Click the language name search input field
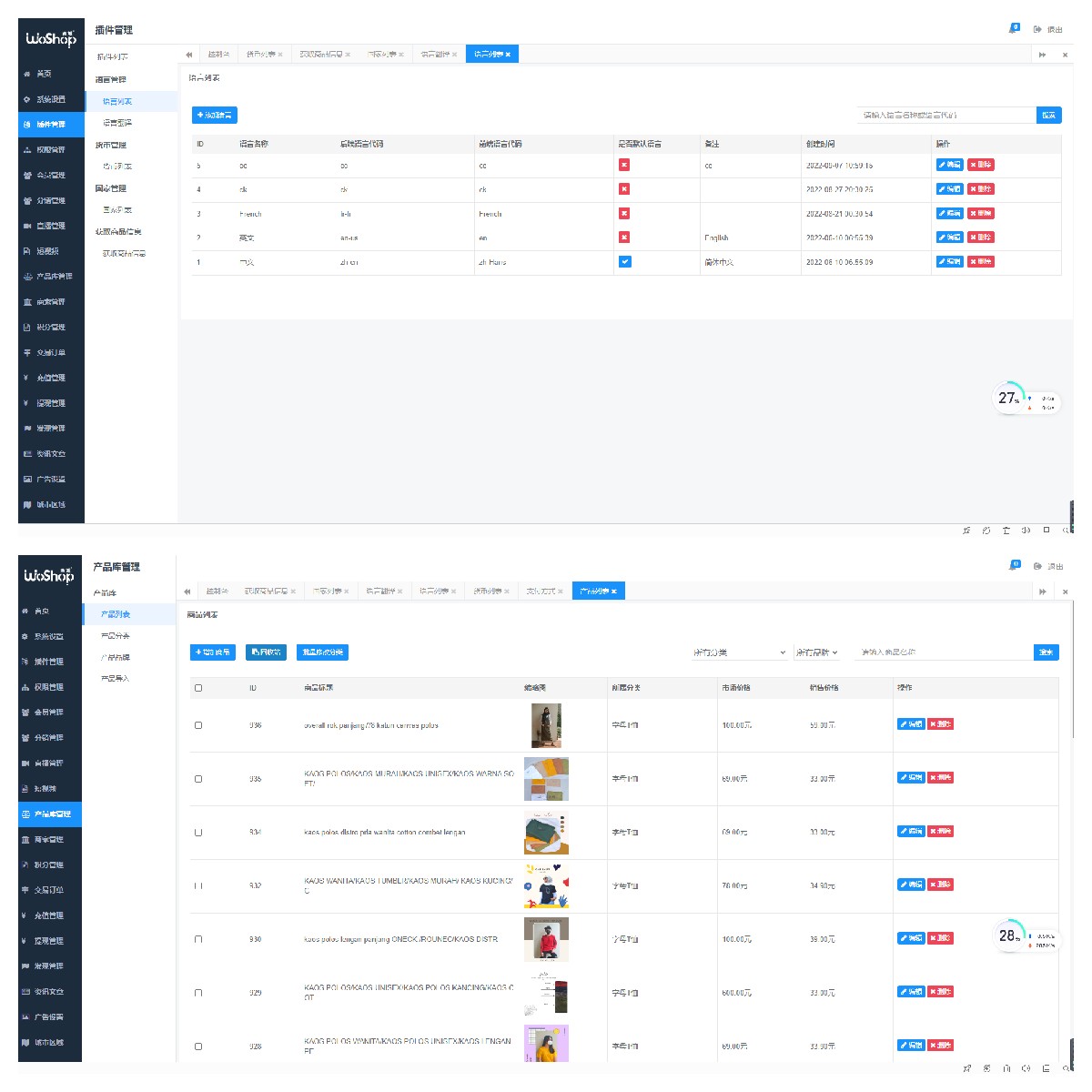1092x1092 pixels. click(x=945, y=115)
